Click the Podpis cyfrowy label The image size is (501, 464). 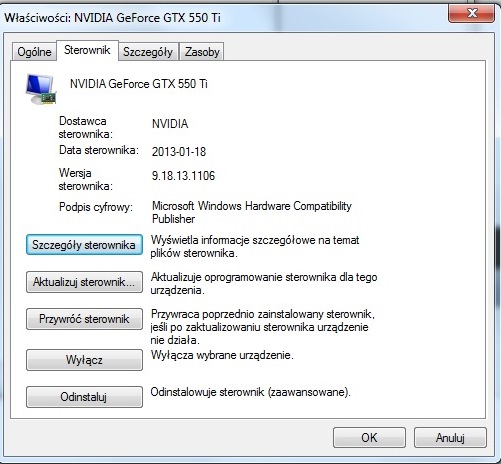pos(96,207)
